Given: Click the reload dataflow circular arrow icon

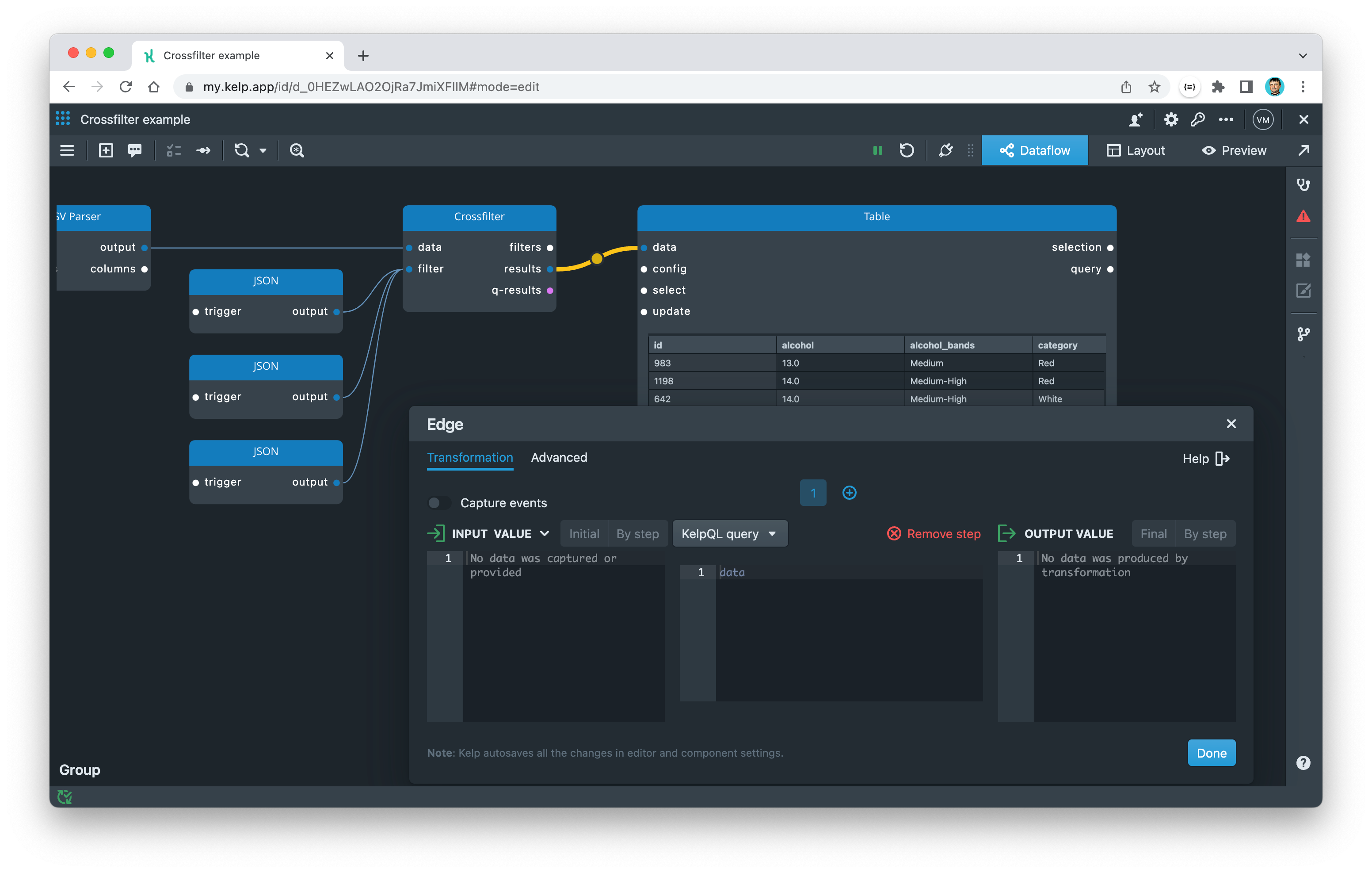Looking at the screenshot, I should 907,150.
